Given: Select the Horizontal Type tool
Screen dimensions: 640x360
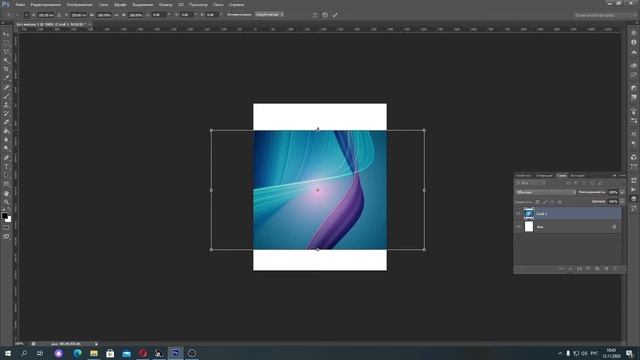Looking at the screenshot, I should pyautogui.click(x=6, y=167).
